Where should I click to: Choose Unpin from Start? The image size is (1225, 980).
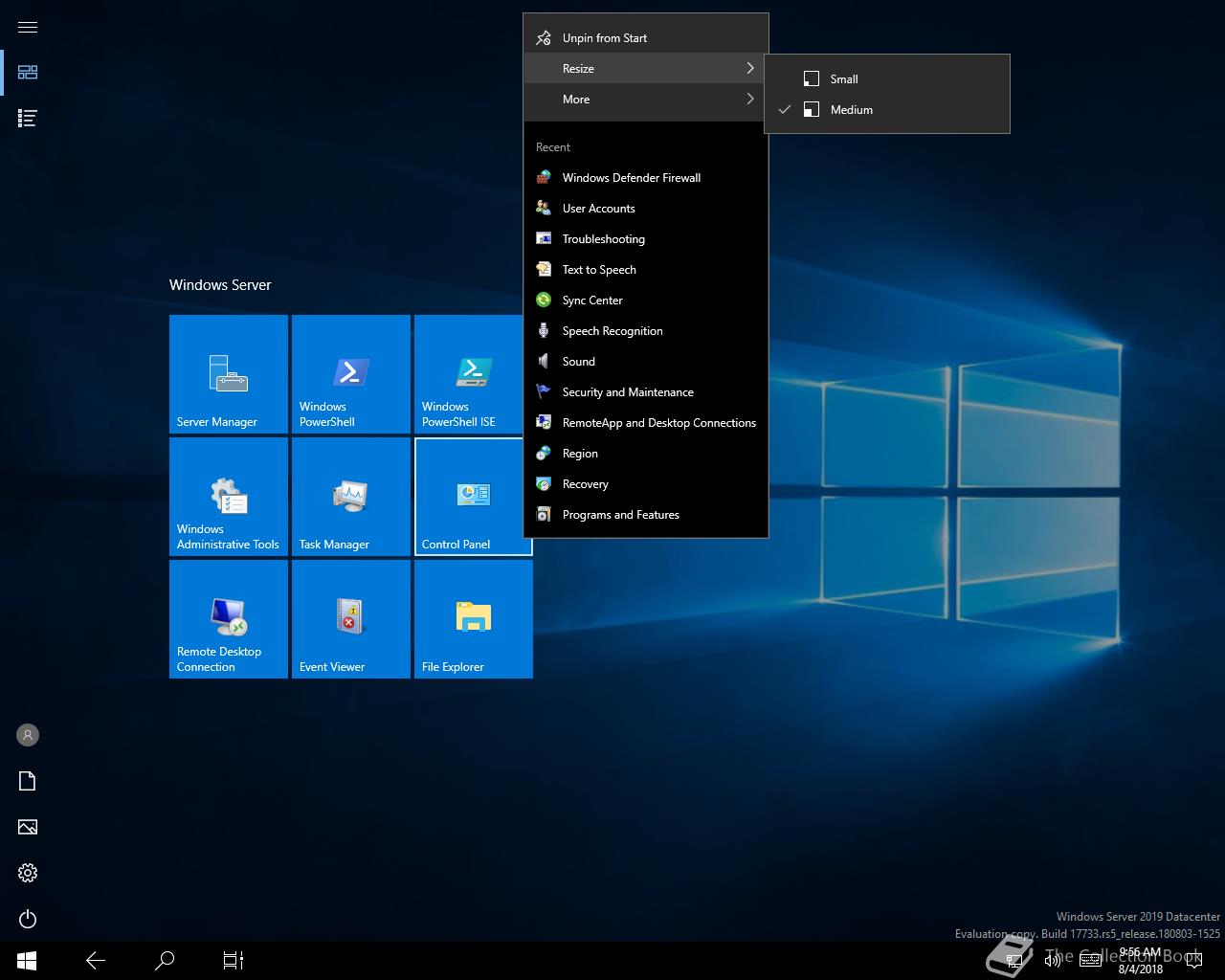pyautogui.click(x=646, y=38)
